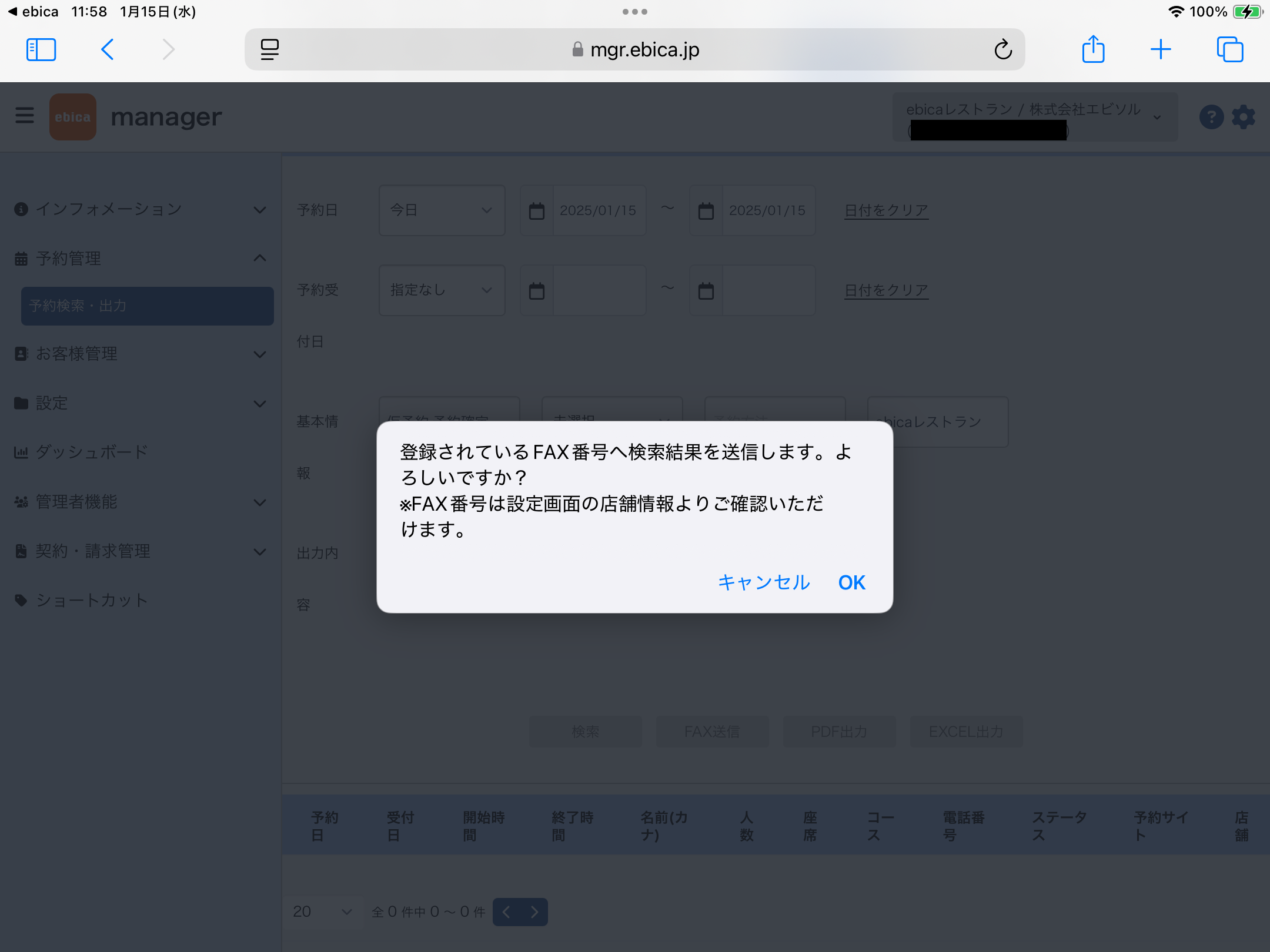
Task: Click the ebica logo icon
Action: 73,117
